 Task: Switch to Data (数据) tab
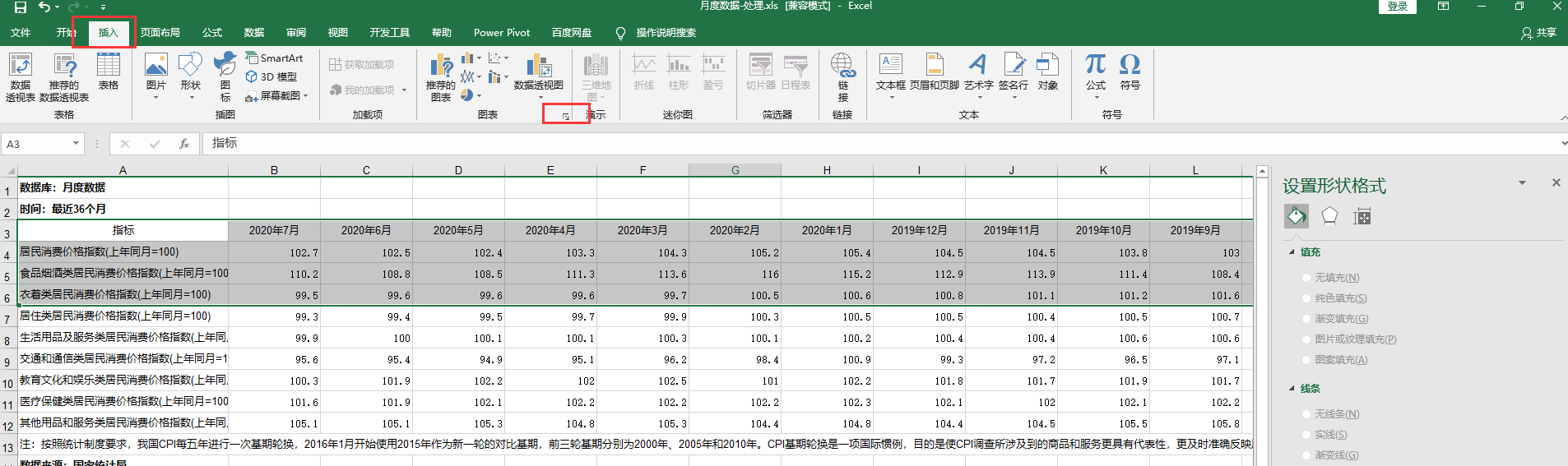click(x=254, y=33)
